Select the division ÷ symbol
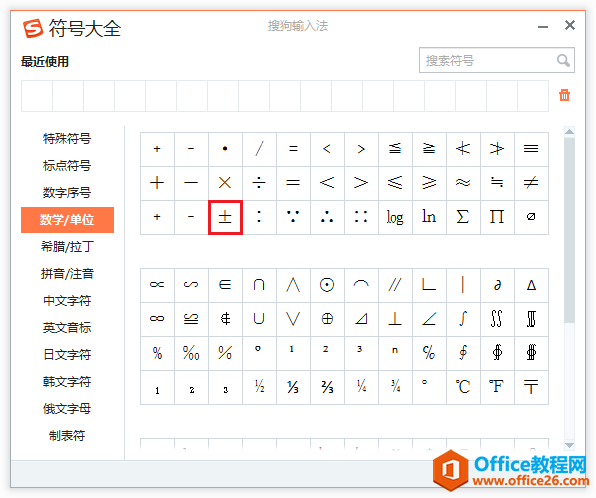The height and width of the screenshot is (498, 596). [x=259, y=183]
